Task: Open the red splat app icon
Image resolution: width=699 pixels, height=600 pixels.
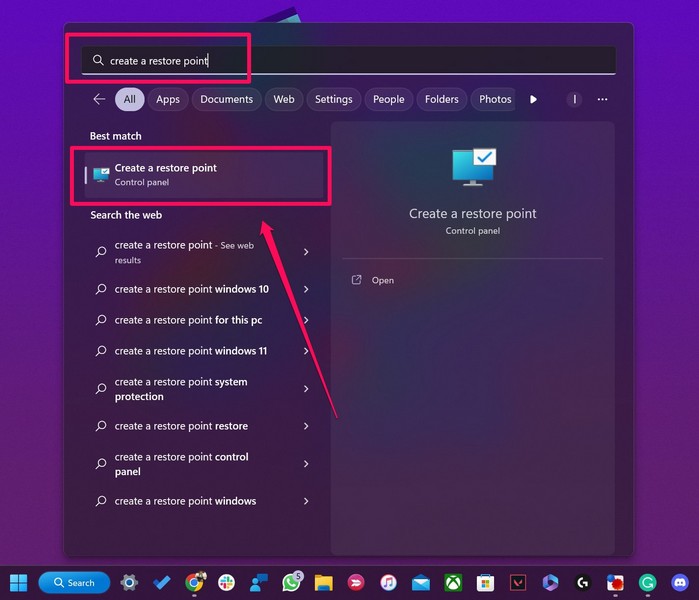Action: click(x=615, y=583)
